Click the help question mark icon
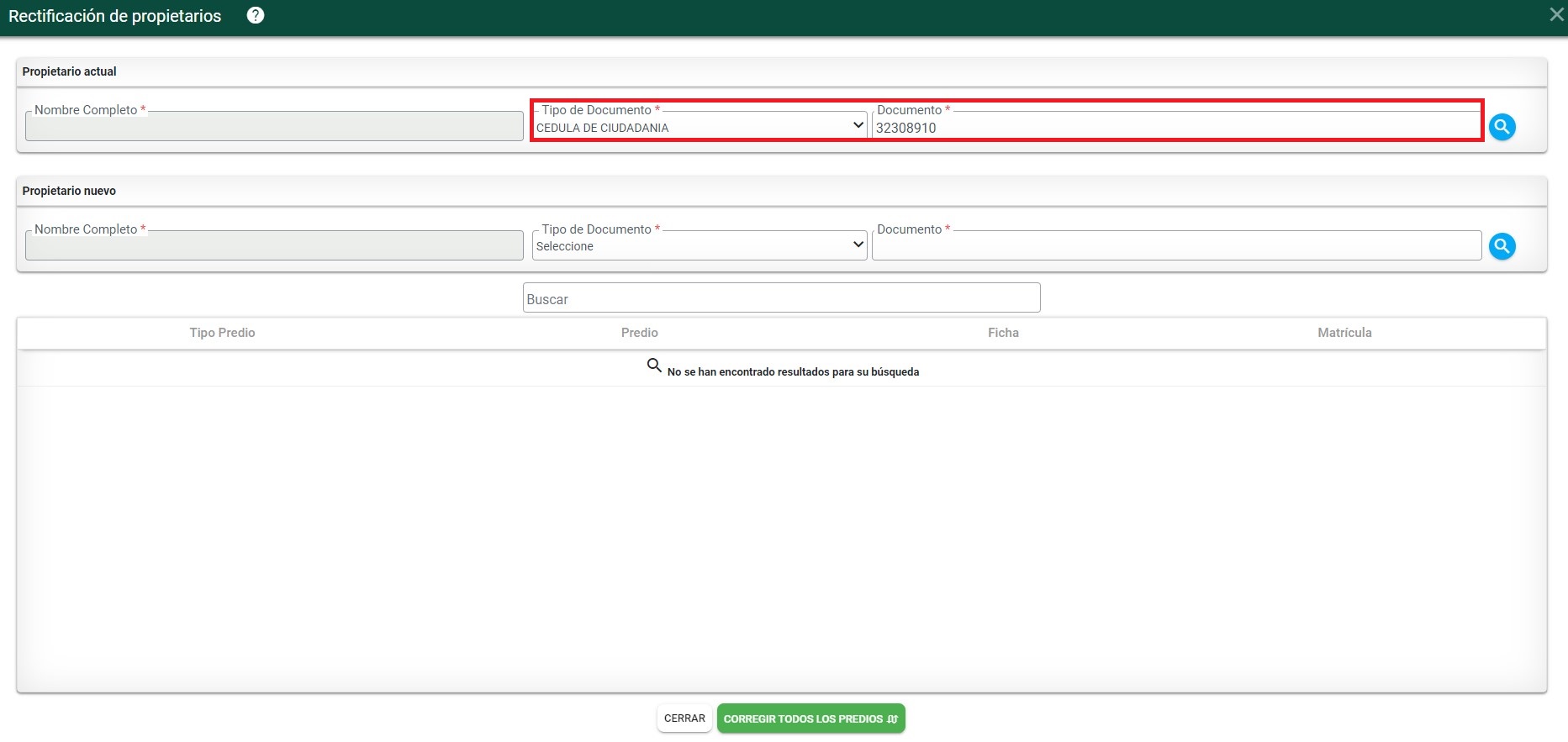 coord(256,15)
